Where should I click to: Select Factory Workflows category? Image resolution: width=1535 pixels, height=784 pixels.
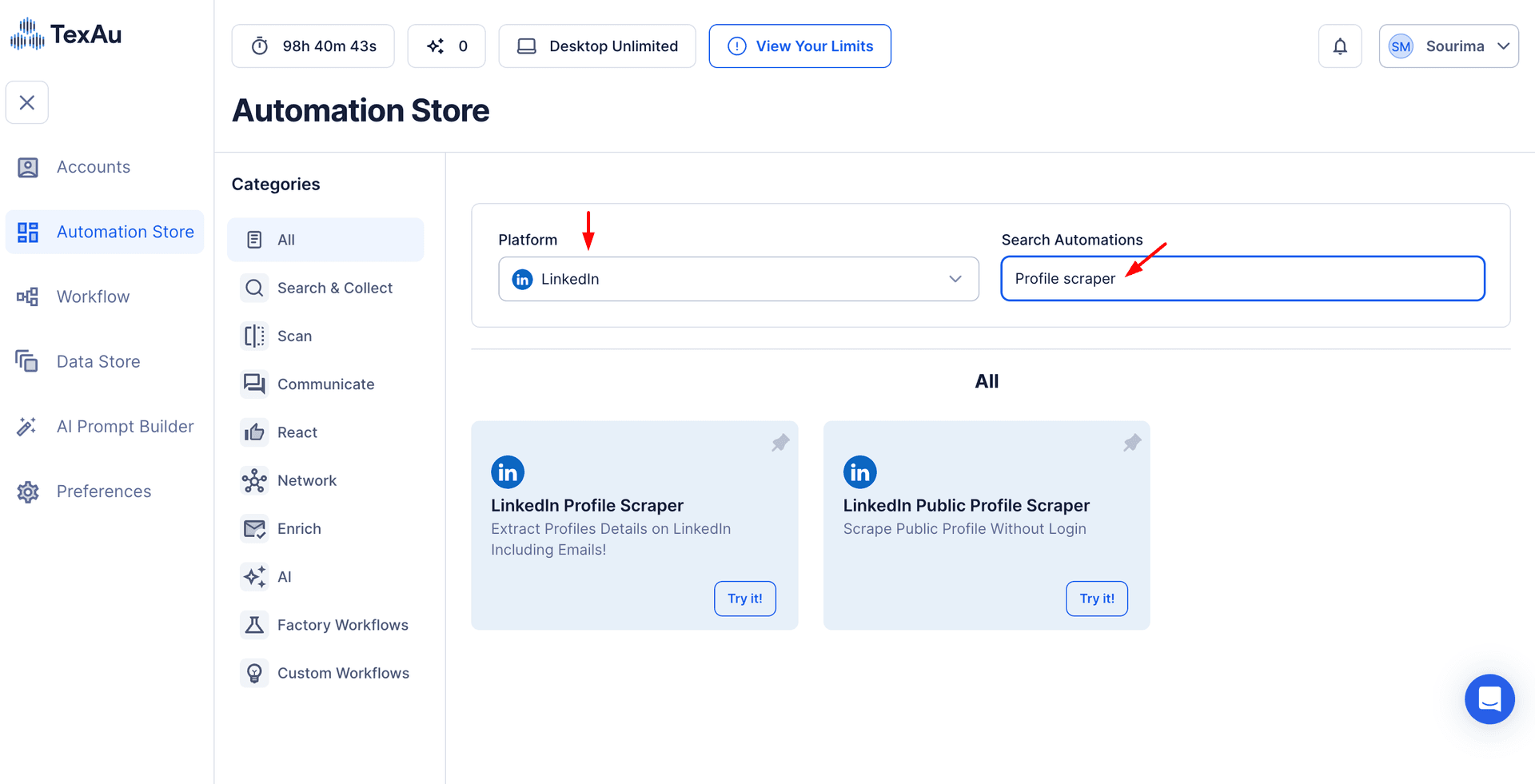tap(325, 625)
